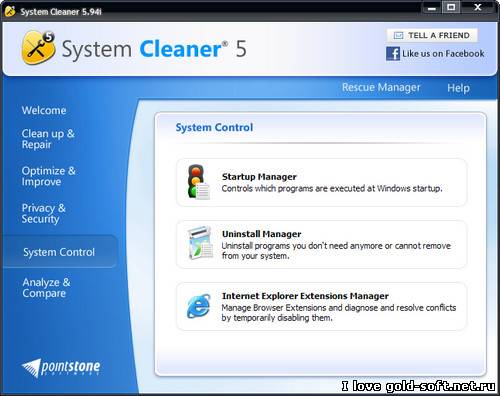
Task: Click the Startup Manager traffic light icon
Action: coord(199,182)
